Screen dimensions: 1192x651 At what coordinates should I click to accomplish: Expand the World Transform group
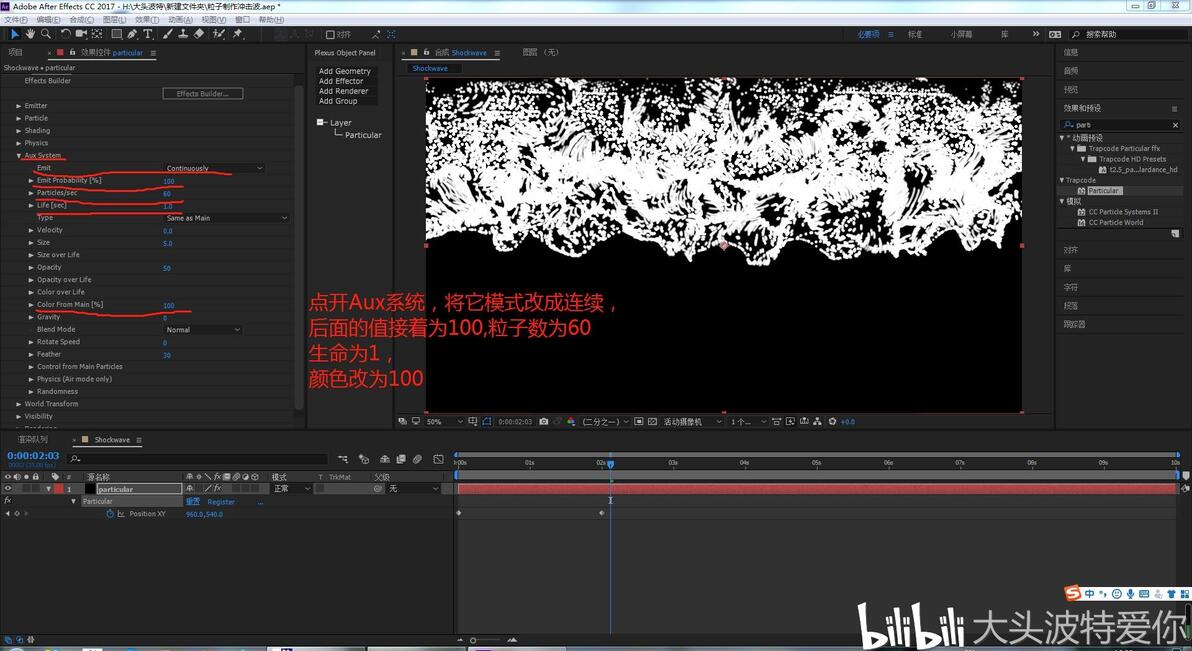pos(19,404)
